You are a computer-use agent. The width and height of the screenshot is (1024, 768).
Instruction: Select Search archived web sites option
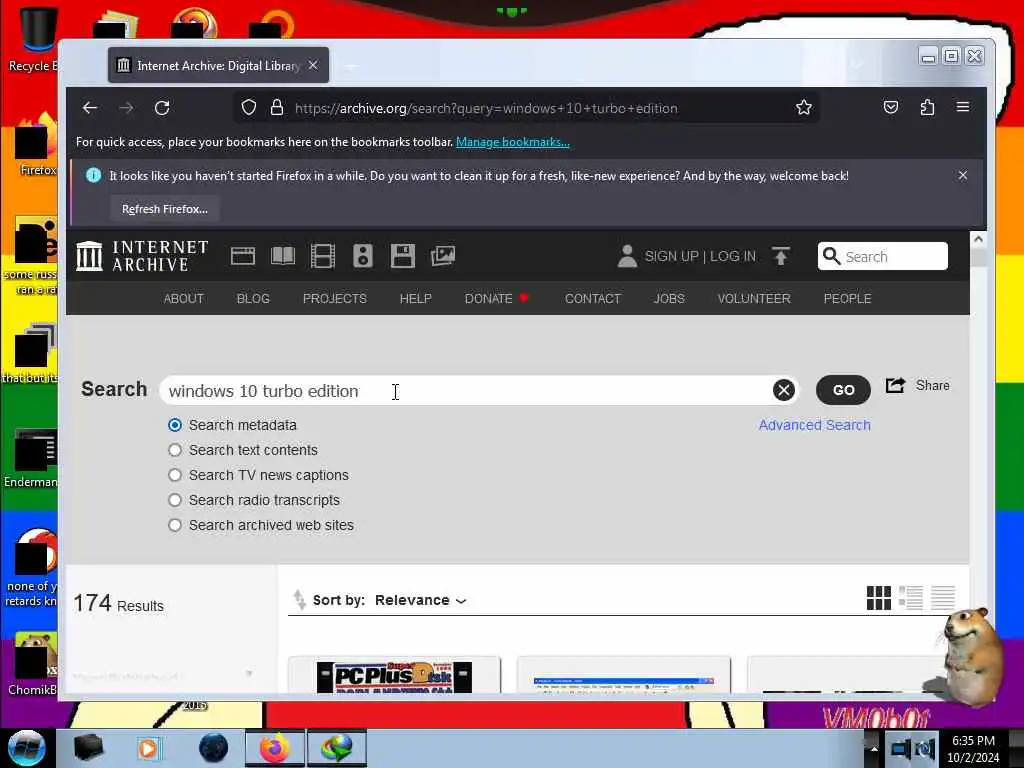[174, 525]
